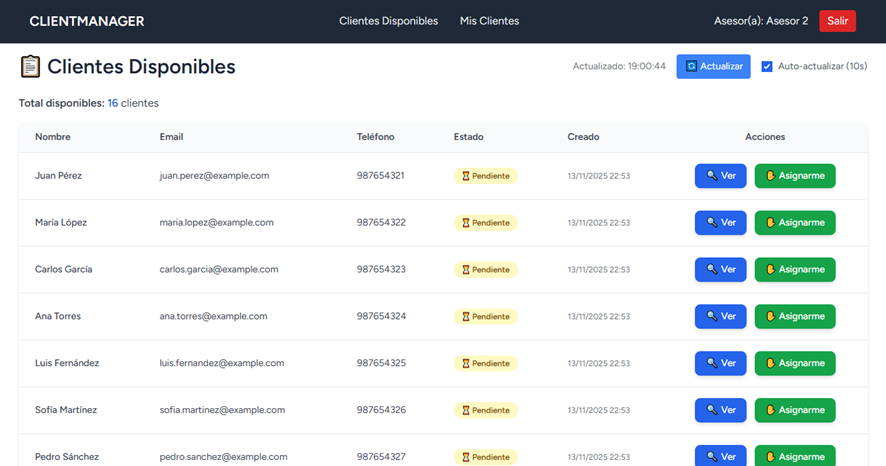Click the clipboard icon beside Clientes Disponibles
886x466 pixels.
click(x=30, y=67)
